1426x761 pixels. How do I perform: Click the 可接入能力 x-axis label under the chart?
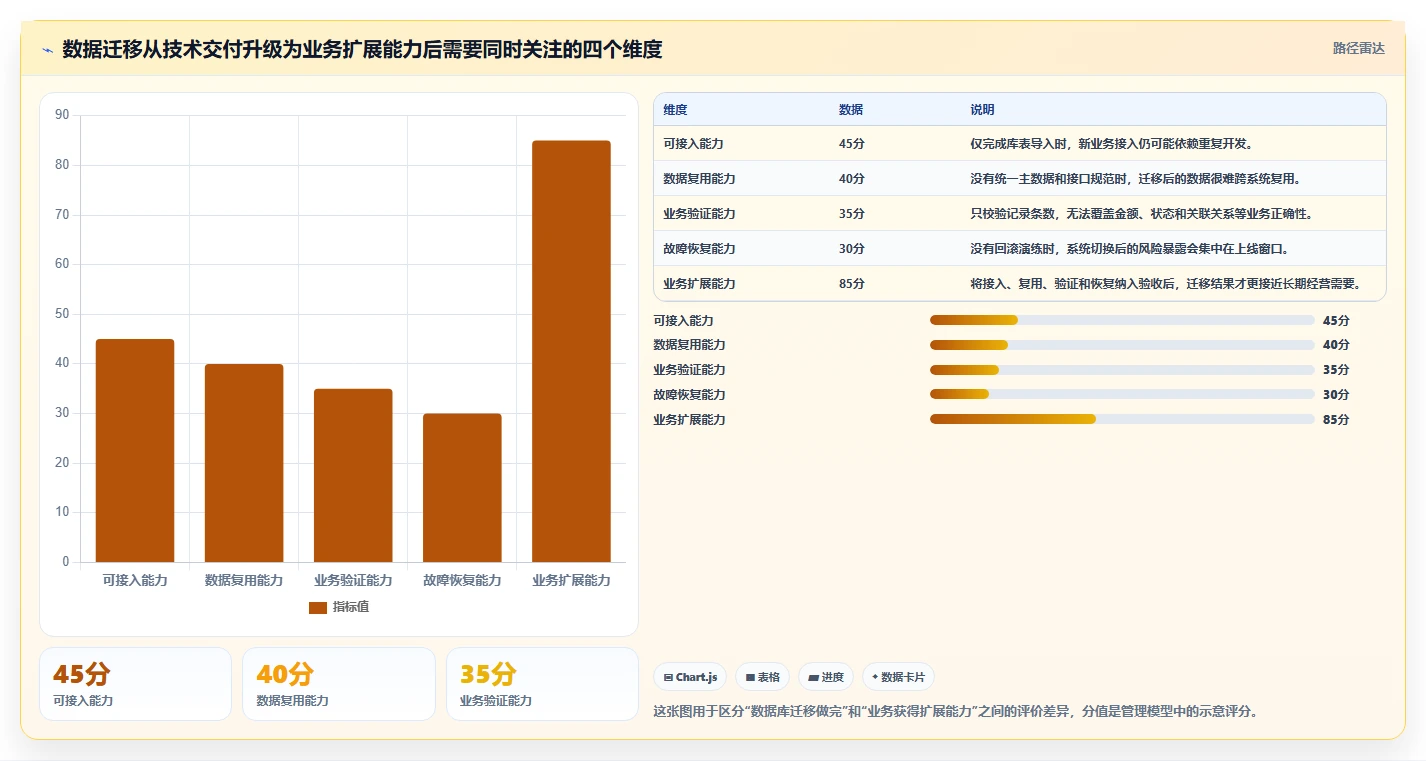[135, 580]
